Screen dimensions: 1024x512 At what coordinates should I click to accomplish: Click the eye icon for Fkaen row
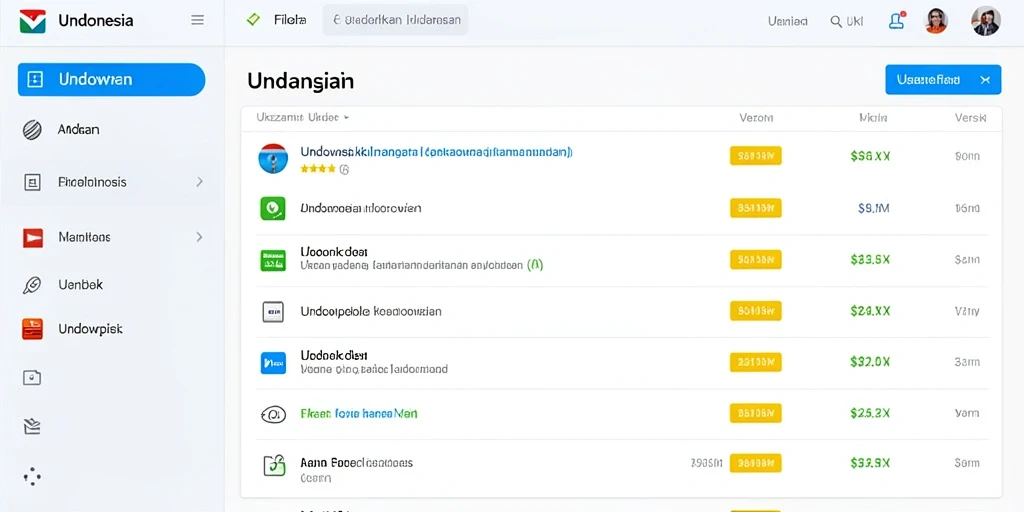click(x=273, y=414)
